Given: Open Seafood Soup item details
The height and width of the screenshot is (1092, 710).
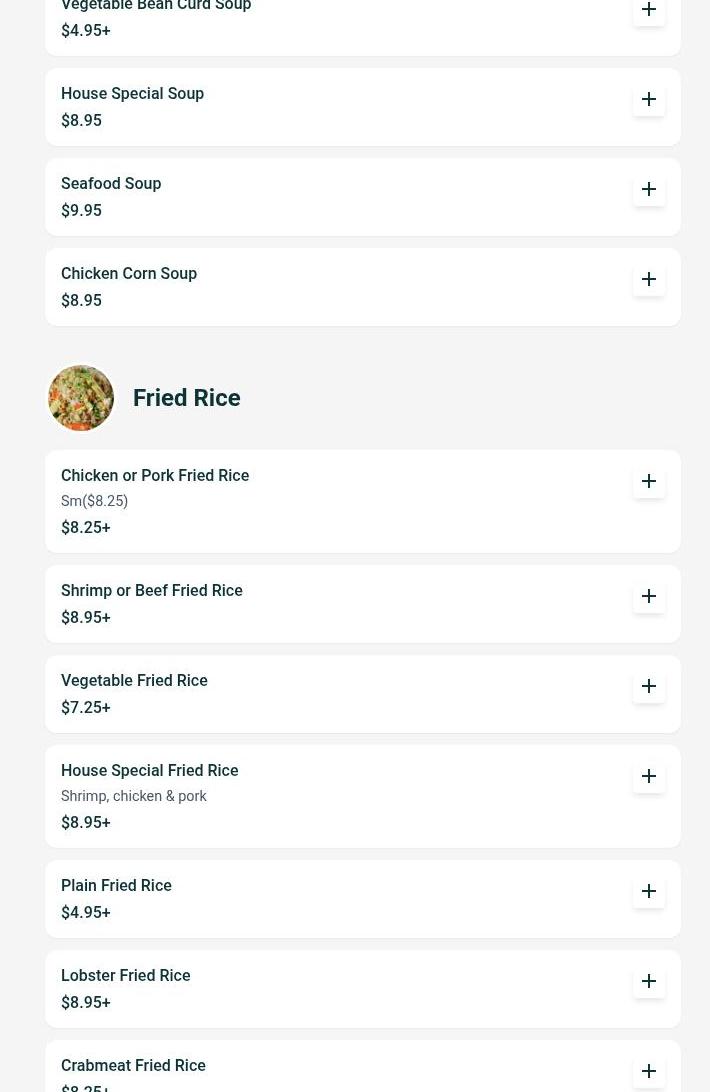Looking at the screenshot, I should click(x=111, y=184).
